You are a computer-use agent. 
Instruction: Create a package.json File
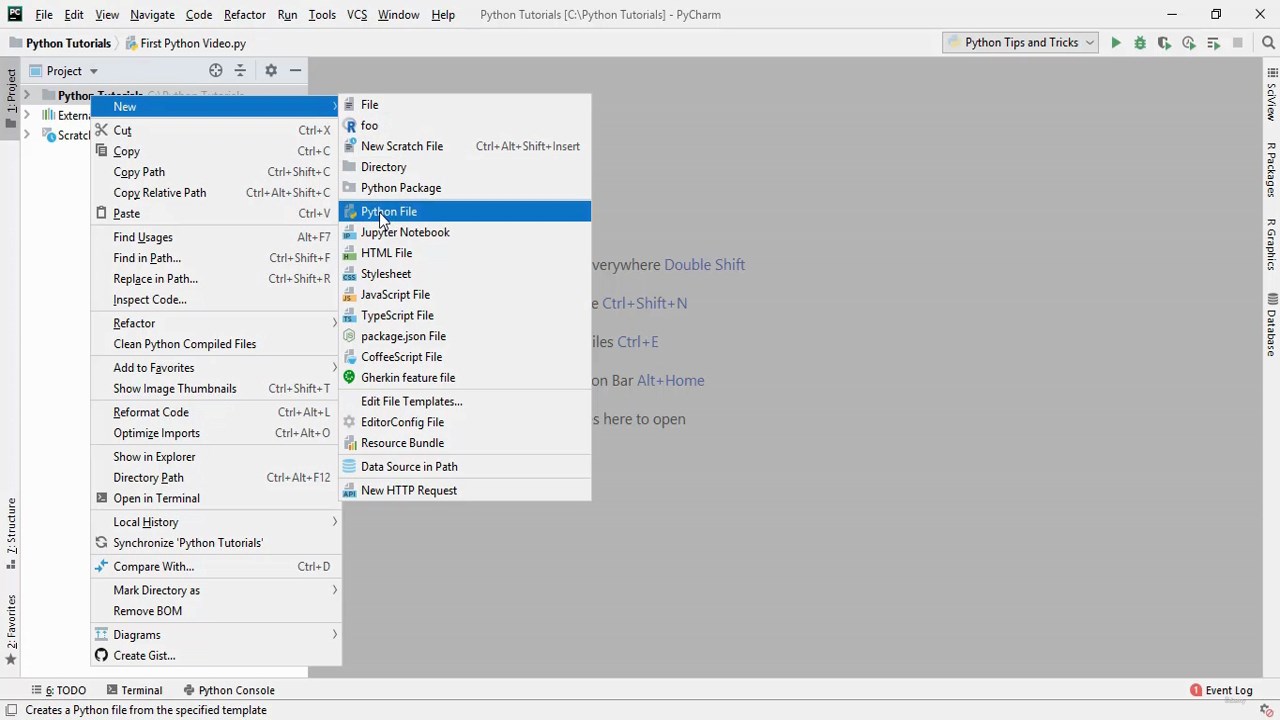[465, 336]
